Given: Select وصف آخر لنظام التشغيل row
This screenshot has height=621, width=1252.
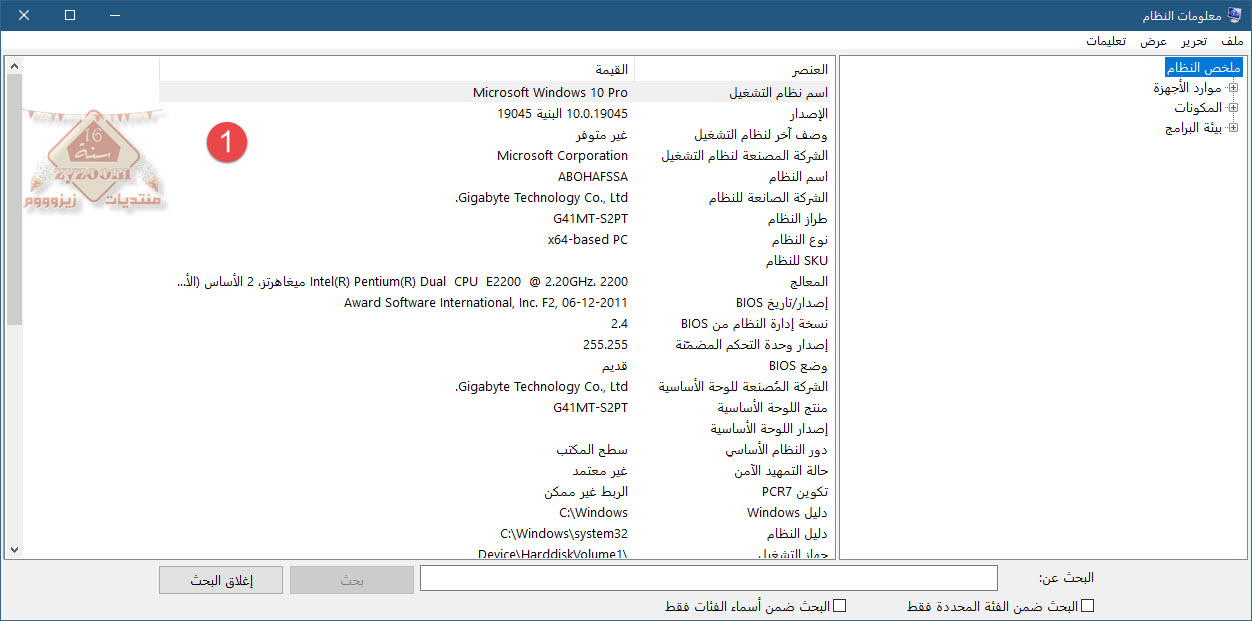Looking at the screenshot, I should pos(496,134).
